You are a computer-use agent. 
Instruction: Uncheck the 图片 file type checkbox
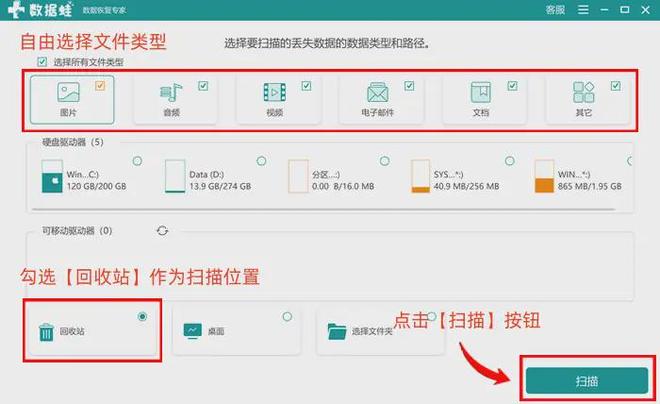click(x=100, y=86)
